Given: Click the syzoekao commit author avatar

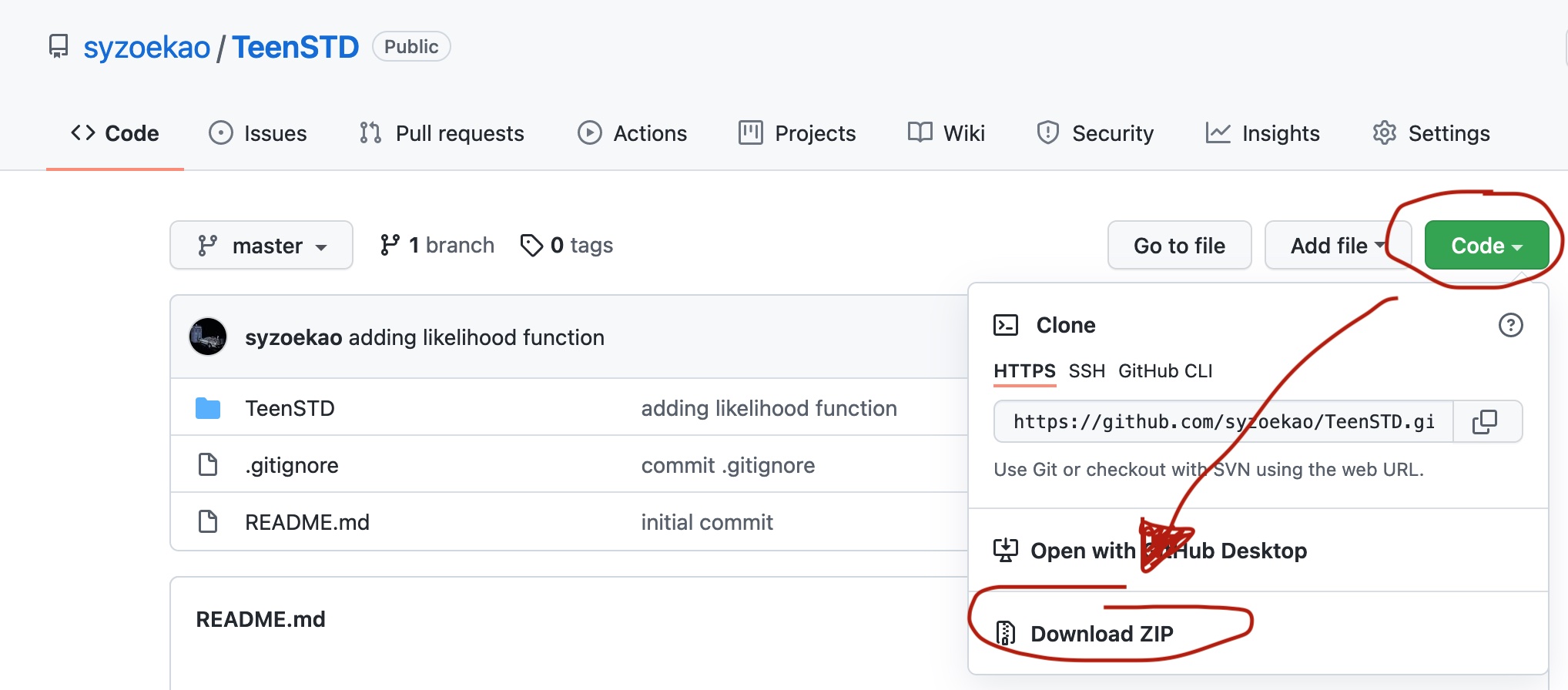Looking at the screenshot, I should (x=208, y=337).
